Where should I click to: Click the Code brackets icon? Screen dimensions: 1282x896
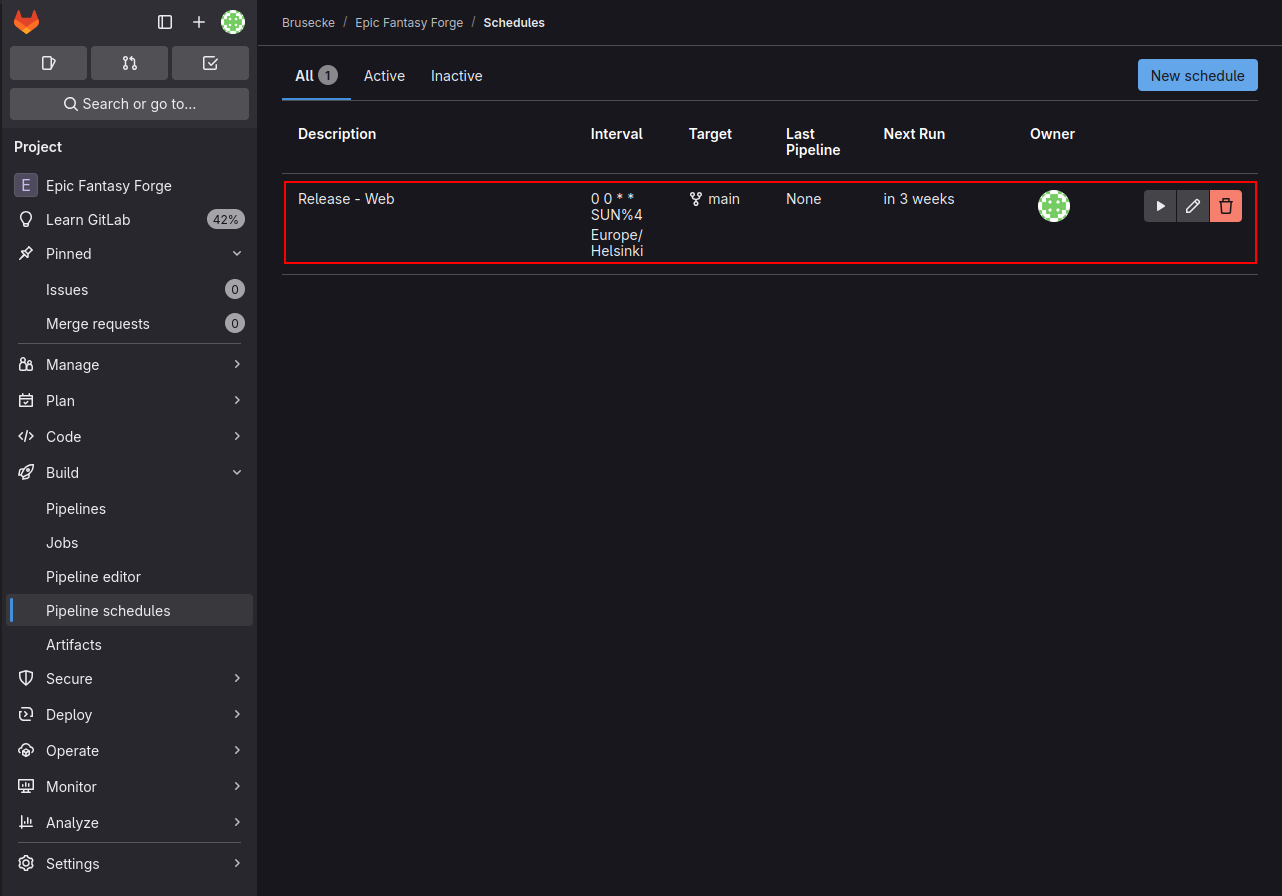pyautogui.click(x=26, y=437)
